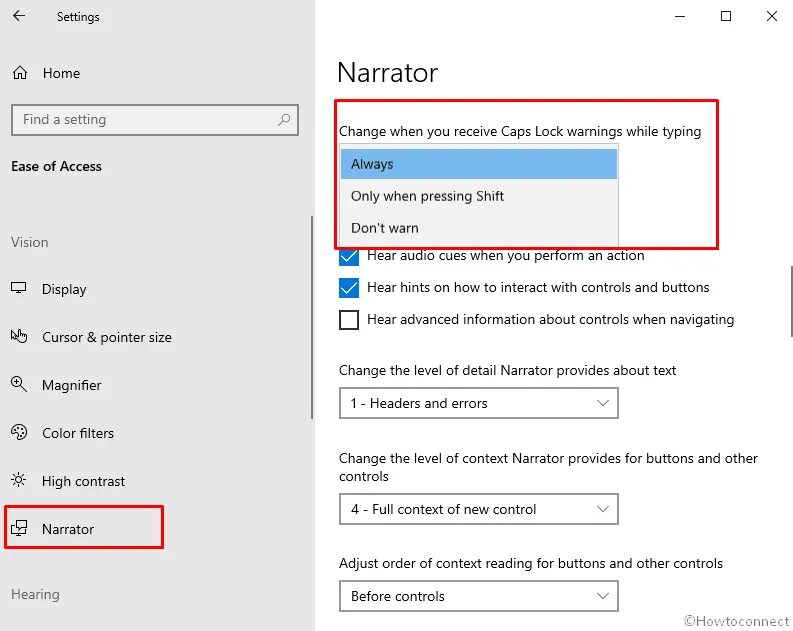Open the Headers and errors dropdown

coord(478,403)
